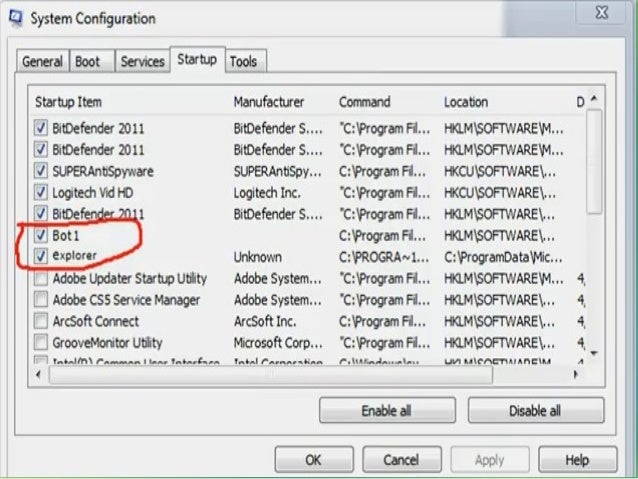Click the Microsoft Corp... manufacturer cell
The height and width of the screenshot is (479, 638).
(x=278, y=343)
